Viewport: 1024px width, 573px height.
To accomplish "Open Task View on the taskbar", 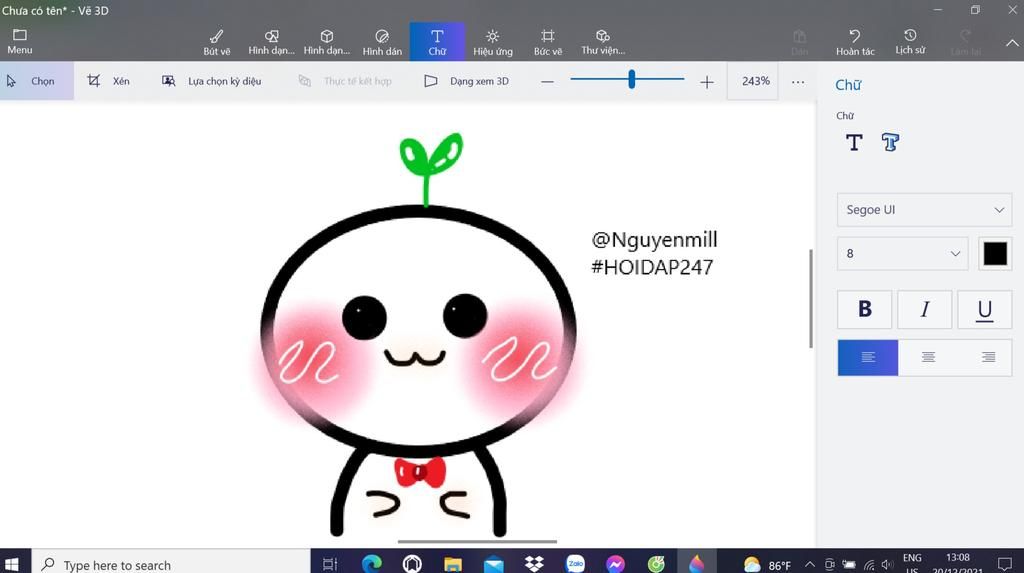I will 330,564.
